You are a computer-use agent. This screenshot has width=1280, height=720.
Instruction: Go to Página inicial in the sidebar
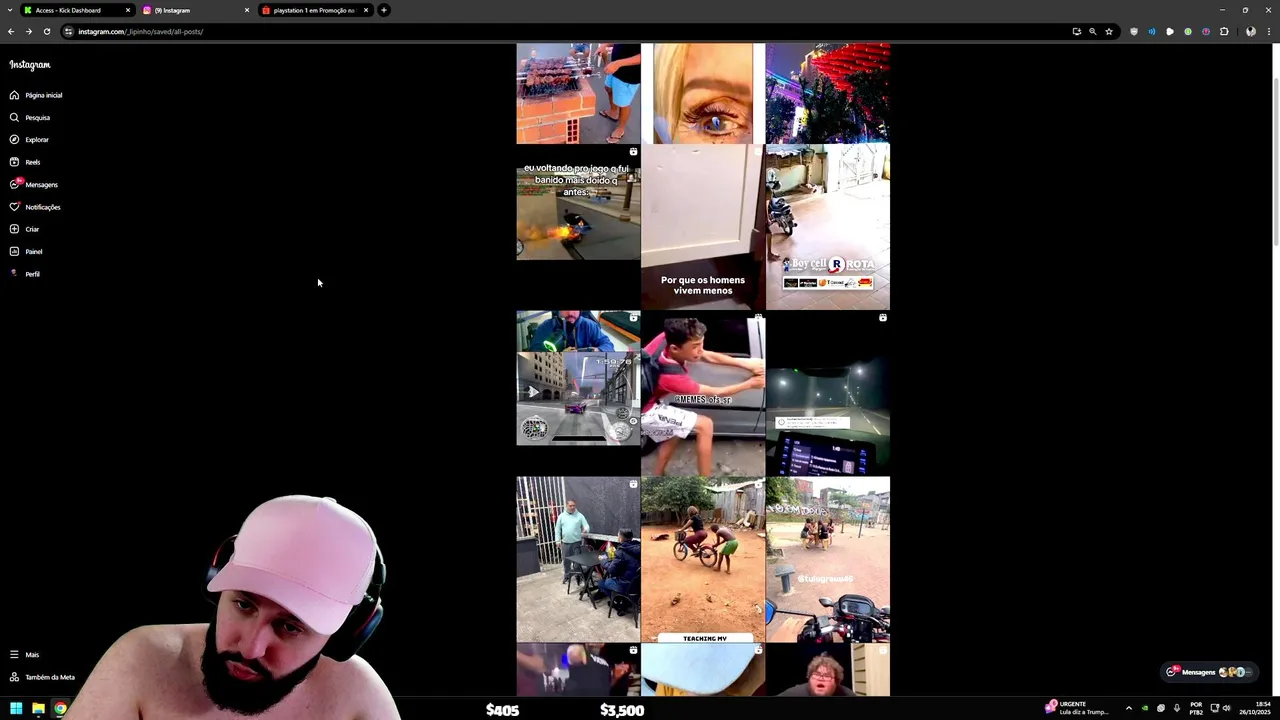click(x=36, y=95)
